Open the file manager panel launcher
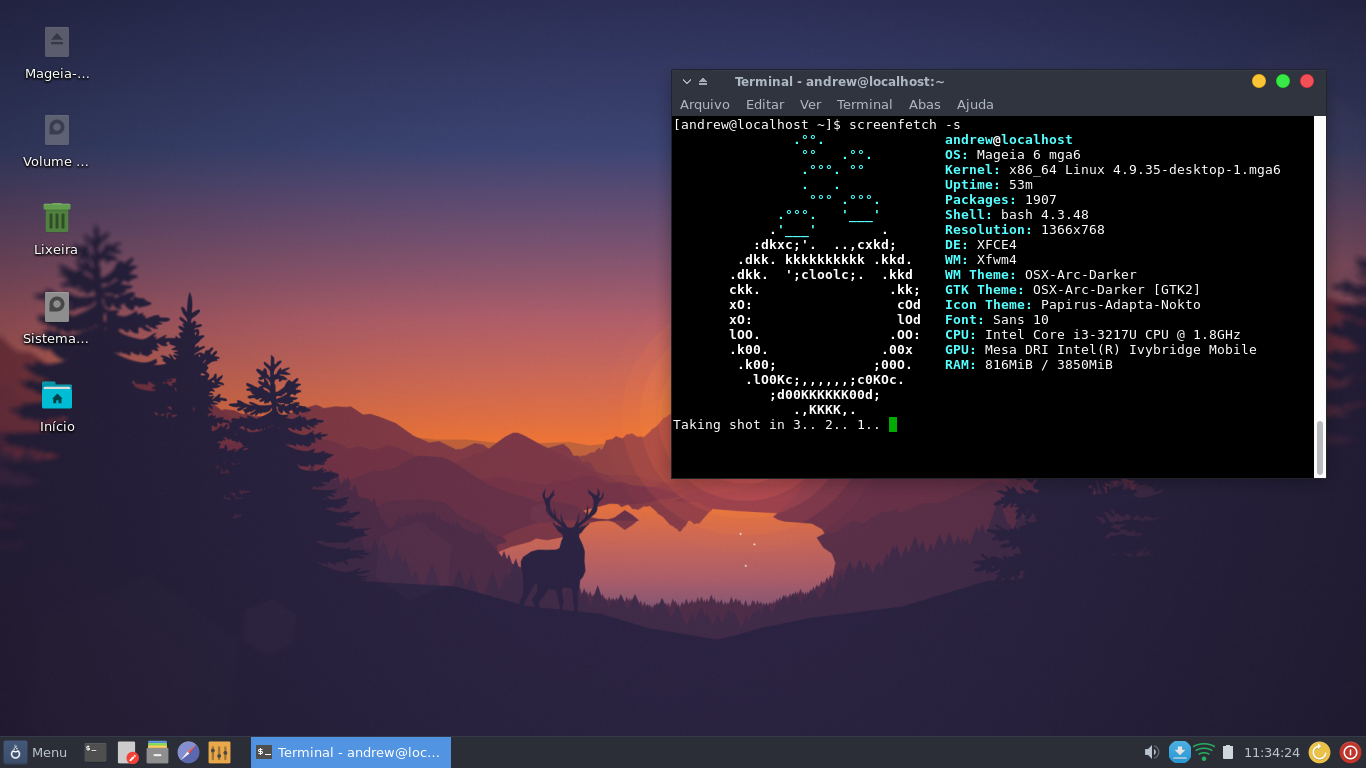This screenshot has height=768, width=1366. (x=157, y=752)
